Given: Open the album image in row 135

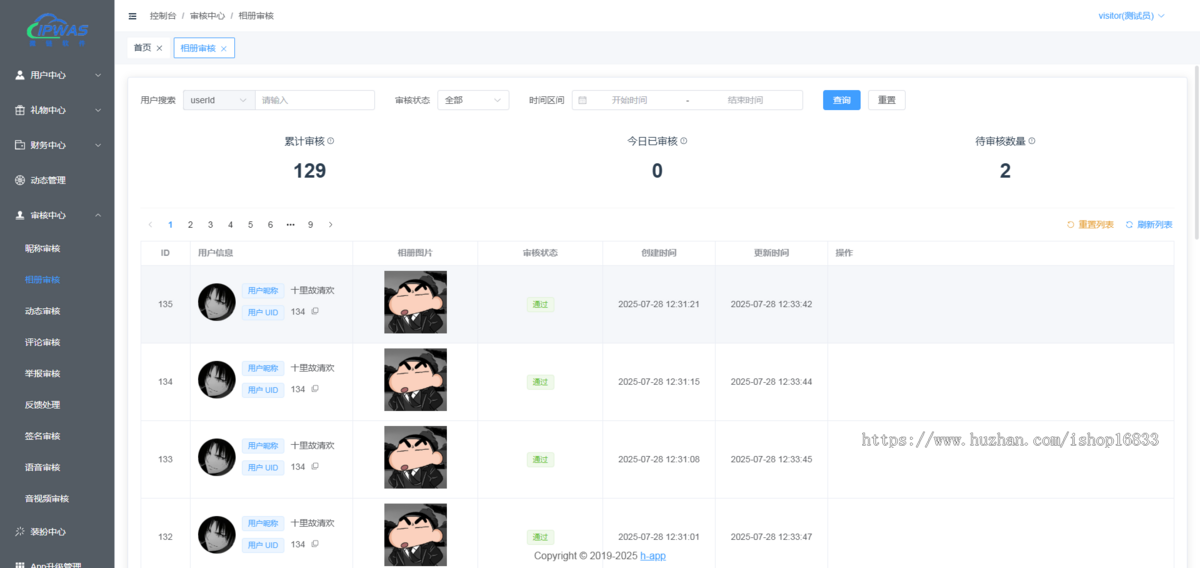Looking at the screenshot, I should click(415, 302).
